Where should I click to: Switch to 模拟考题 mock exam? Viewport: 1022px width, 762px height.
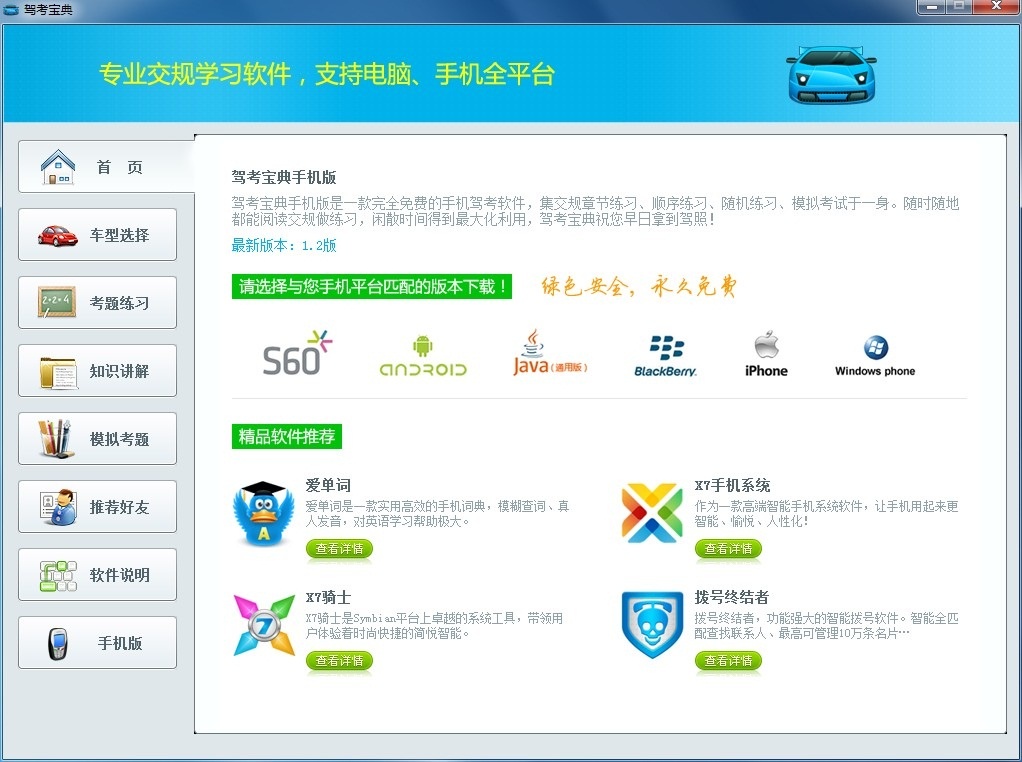(x=98, y=439)
